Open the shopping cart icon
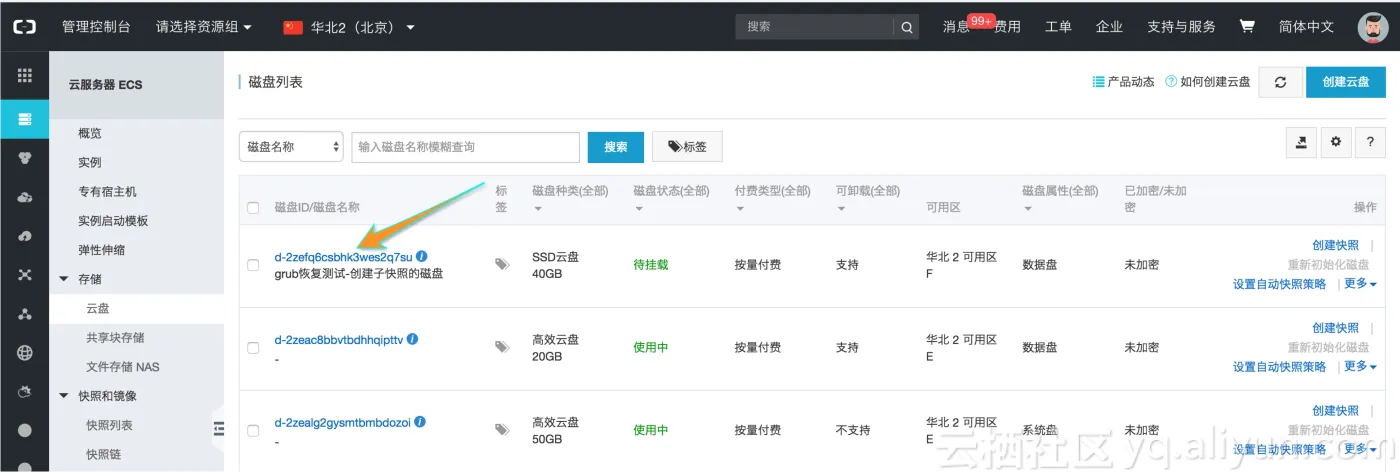 tap(1247, 27)
